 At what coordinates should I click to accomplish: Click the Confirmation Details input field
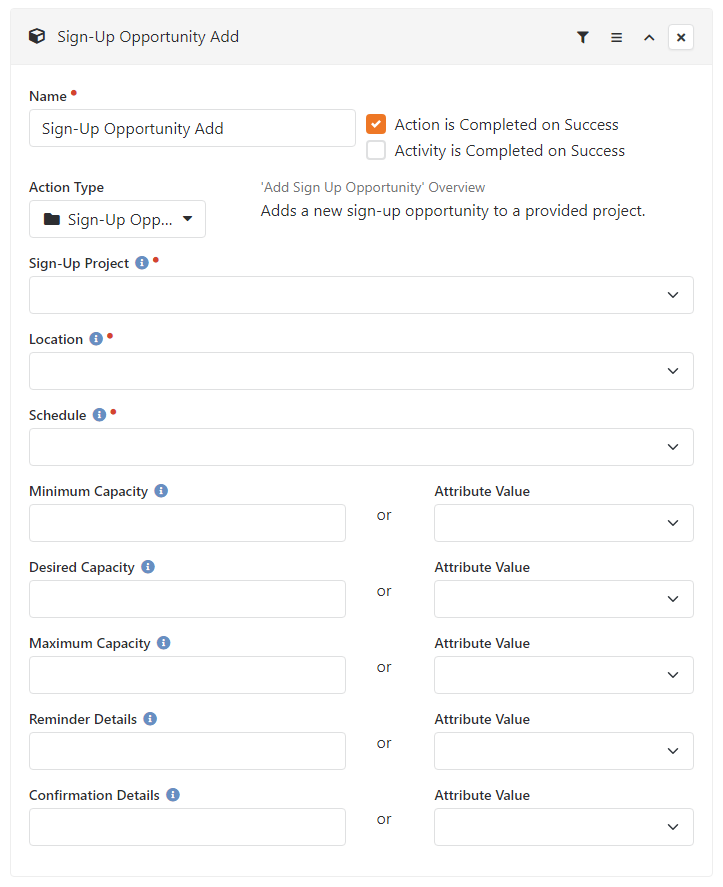[x=187, y=827]
